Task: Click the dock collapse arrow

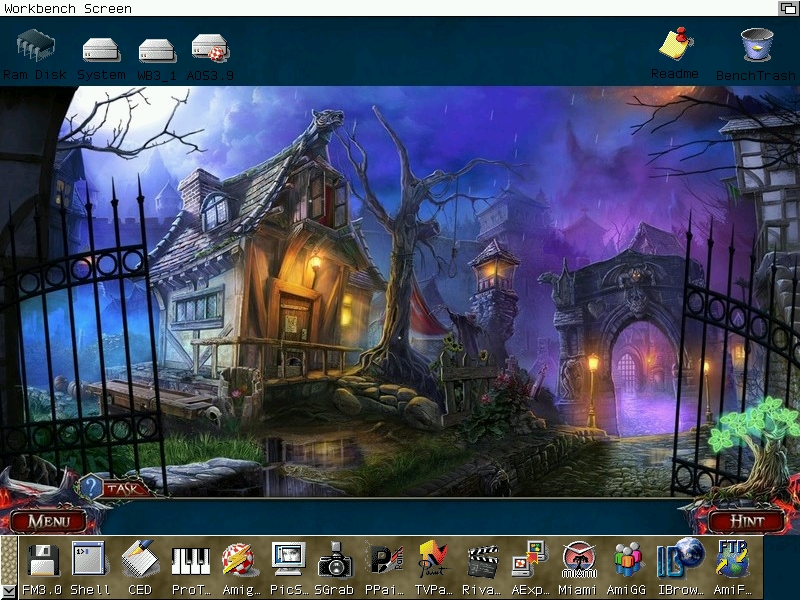Action: pos(9,592)
